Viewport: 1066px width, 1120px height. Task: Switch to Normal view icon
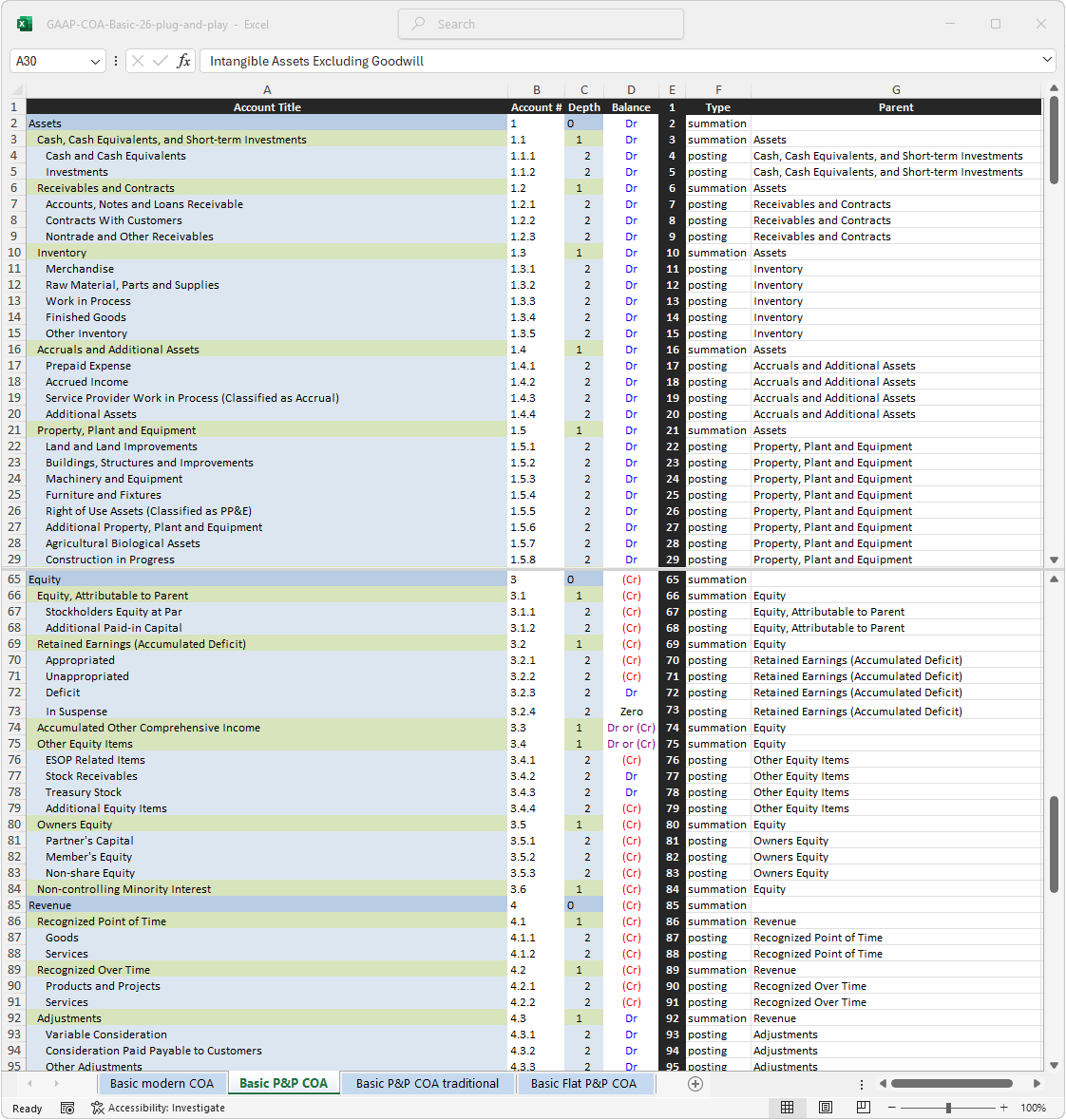tap(788, 1108)
